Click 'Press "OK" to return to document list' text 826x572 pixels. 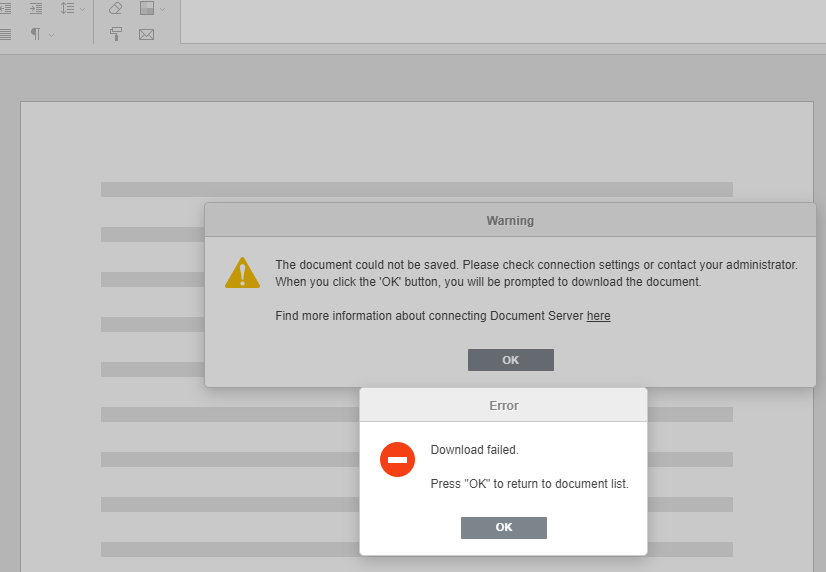pyautogui.click(x=529, y=484)
